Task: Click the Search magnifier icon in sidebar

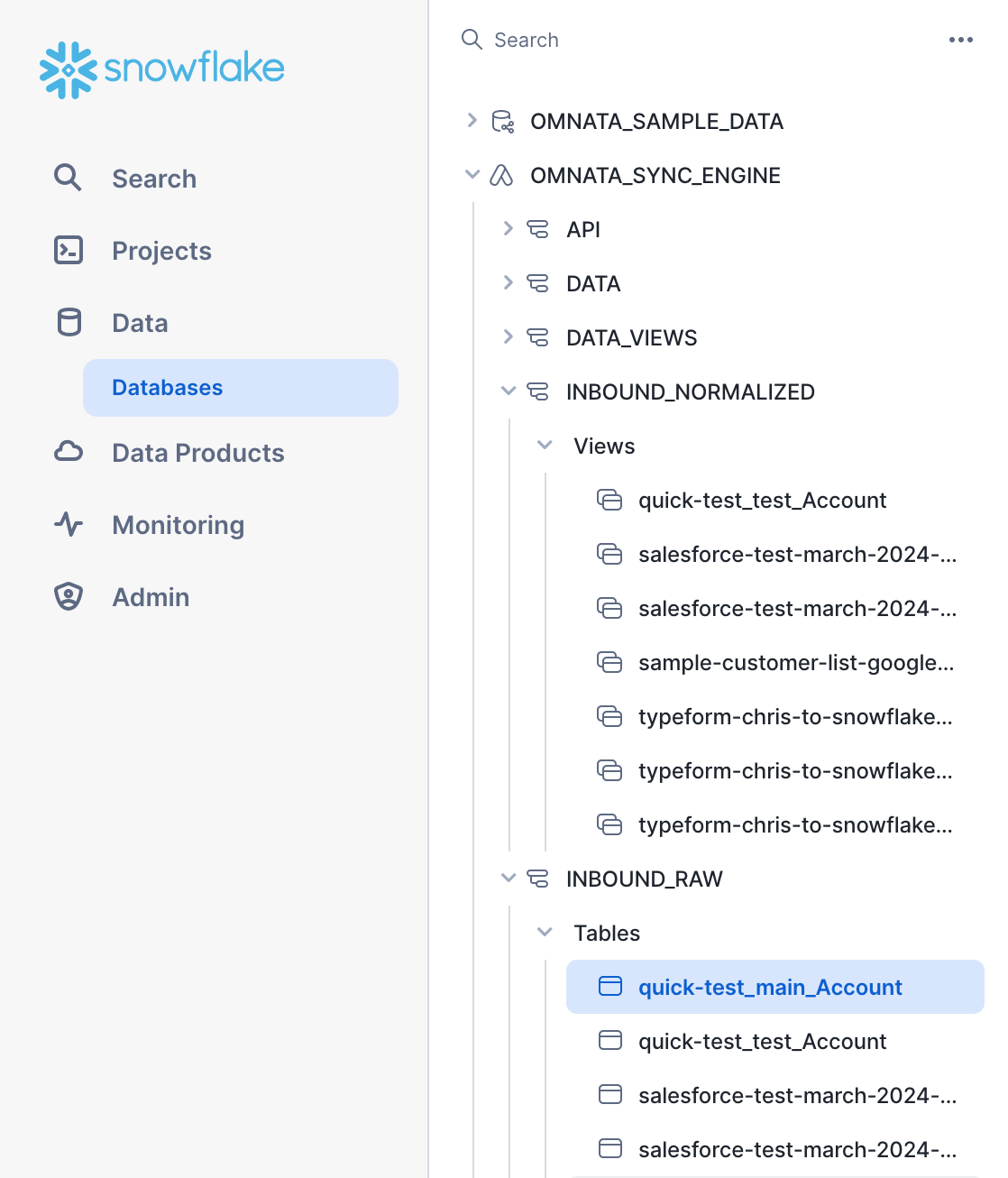Action: (68, 178)
